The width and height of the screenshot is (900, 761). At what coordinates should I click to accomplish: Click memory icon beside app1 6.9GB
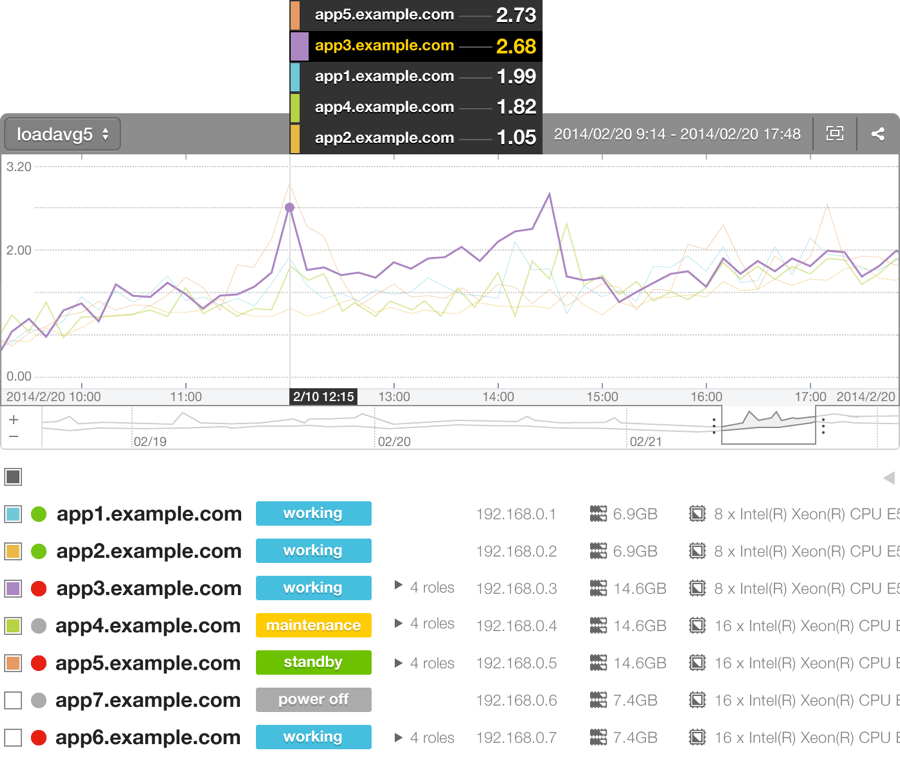[599, 514]
